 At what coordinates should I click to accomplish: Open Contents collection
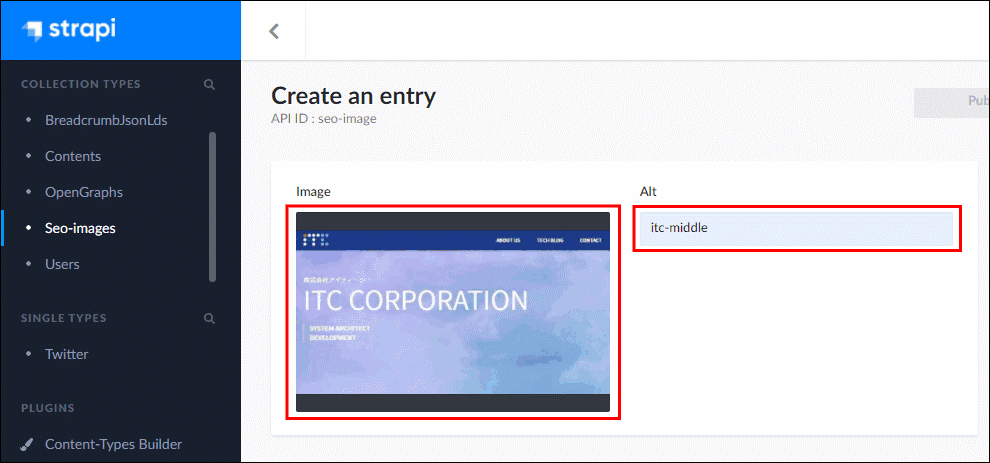(x=73, y=156)
